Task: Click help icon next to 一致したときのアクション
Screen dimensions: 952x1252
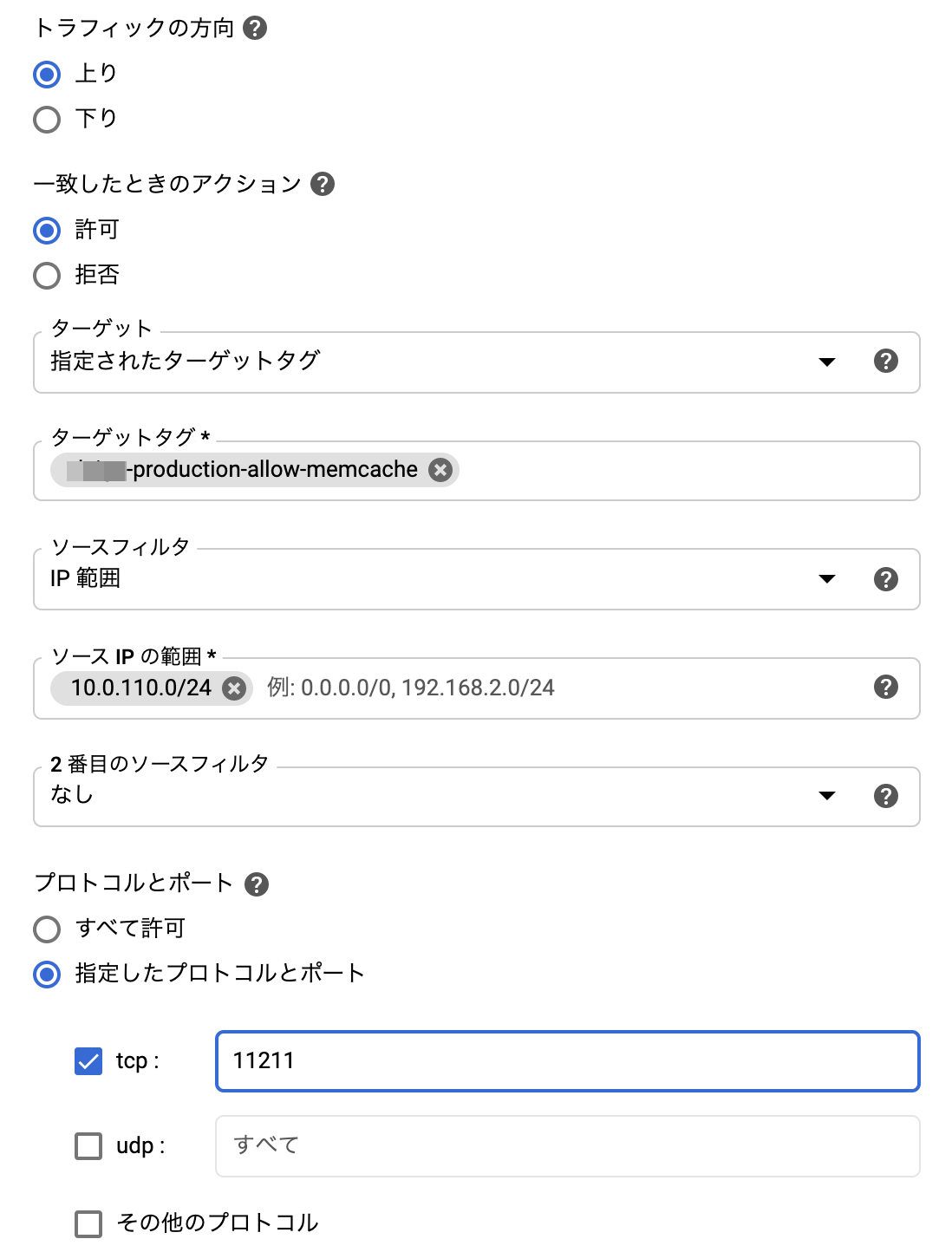Action: click(323, 184)
